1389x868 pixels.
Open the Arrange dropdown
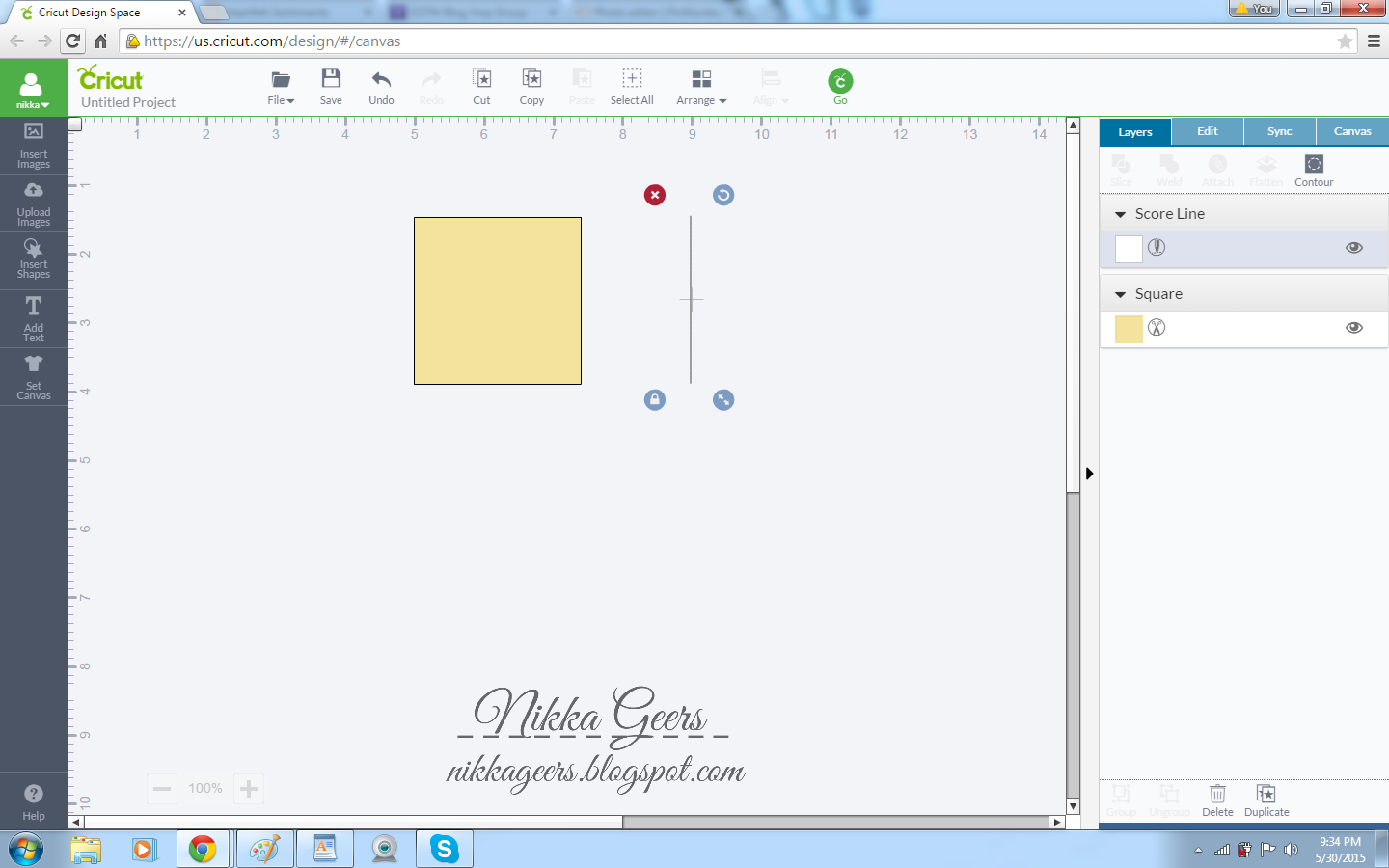coord(701,86)
